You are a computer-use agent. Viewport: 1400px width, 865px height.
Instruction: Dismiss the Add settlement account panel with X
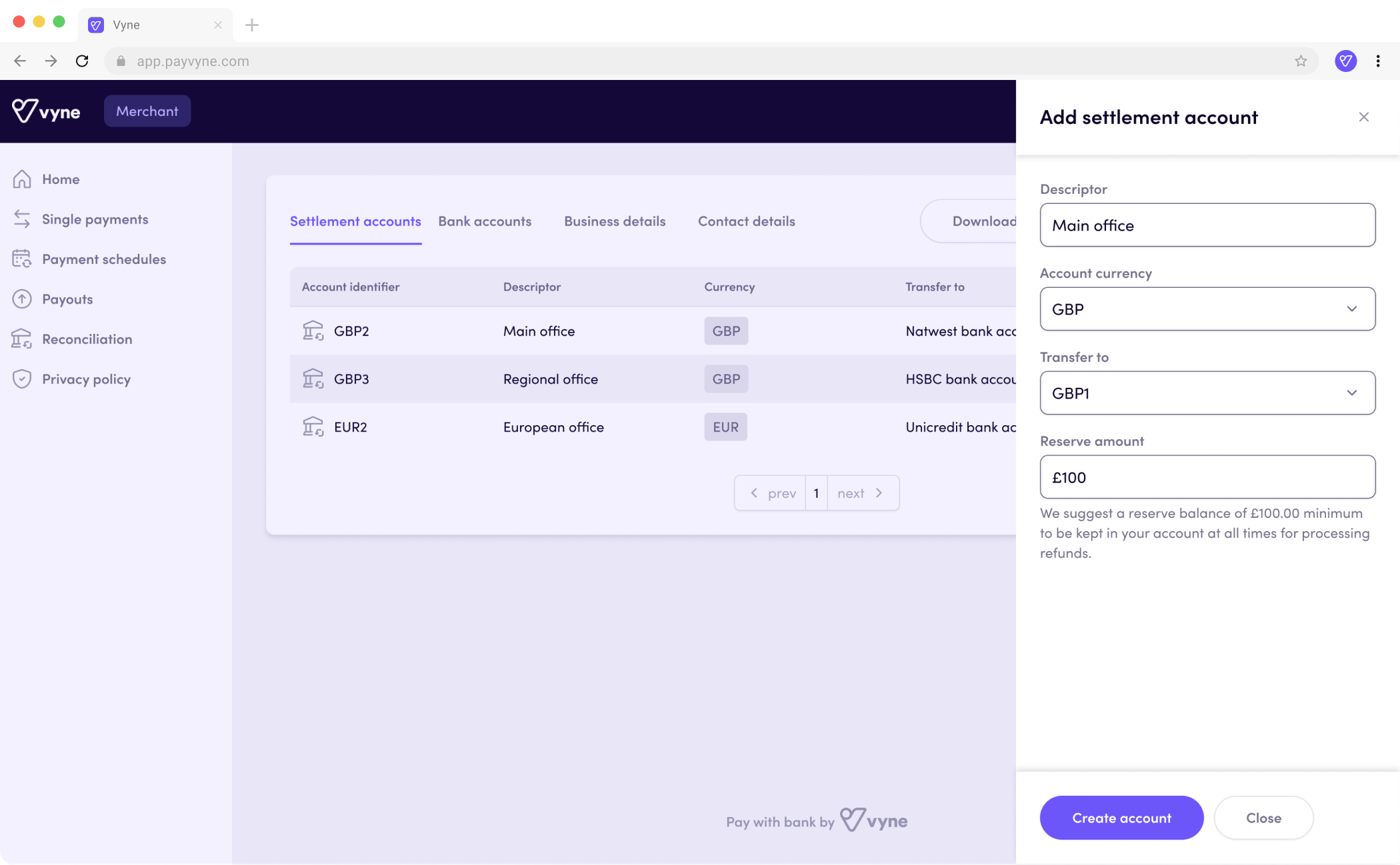1363,117
